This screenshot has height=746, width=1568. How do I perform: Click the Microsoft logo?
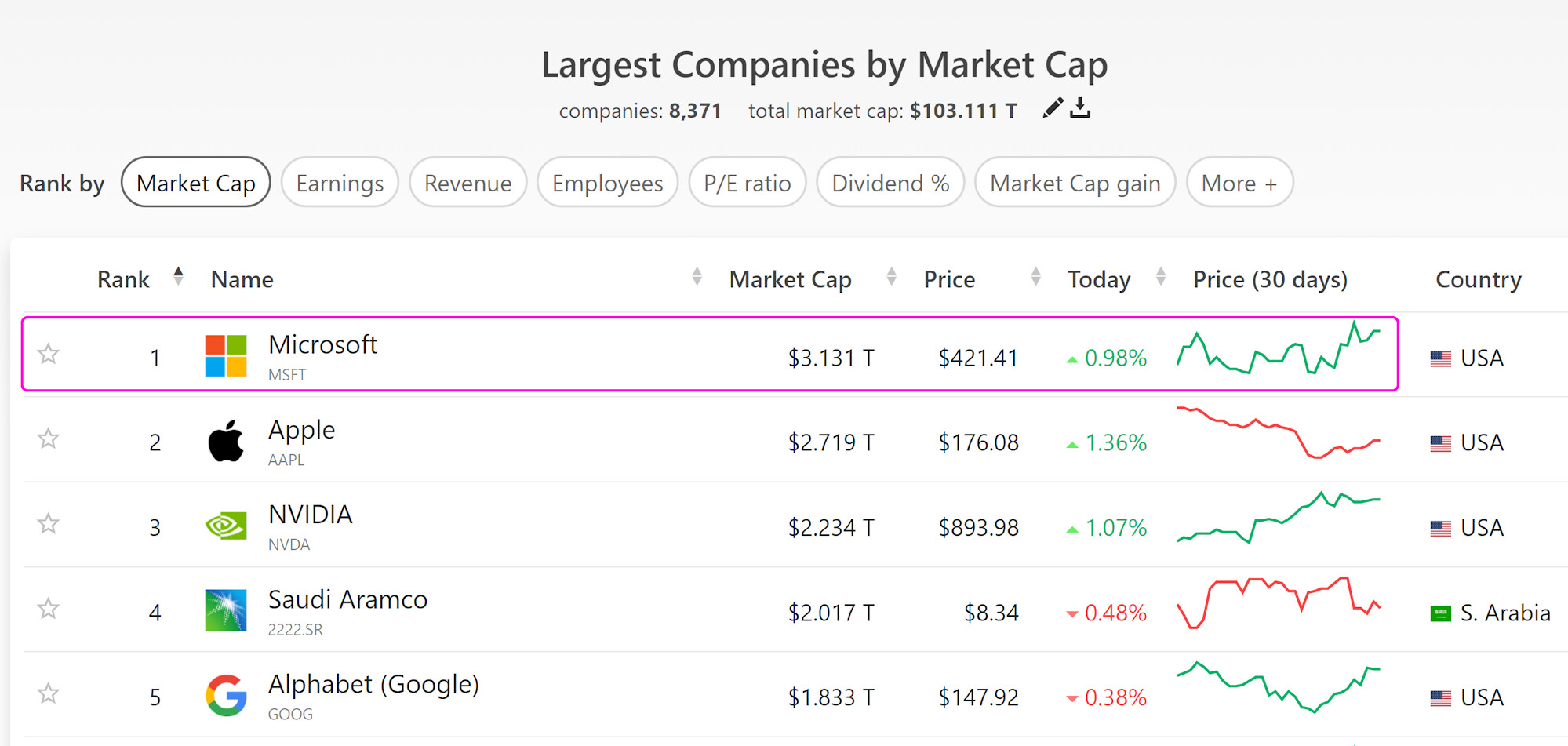click(x=226, y=356)
